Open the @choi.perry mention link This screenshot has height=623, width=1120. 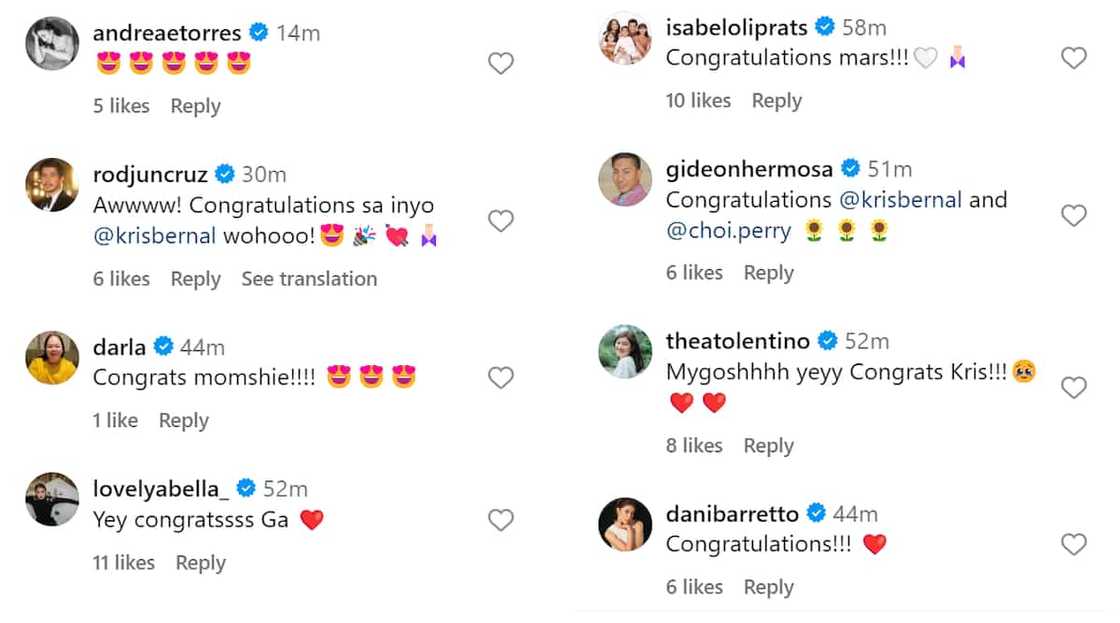tap(728, 231)
